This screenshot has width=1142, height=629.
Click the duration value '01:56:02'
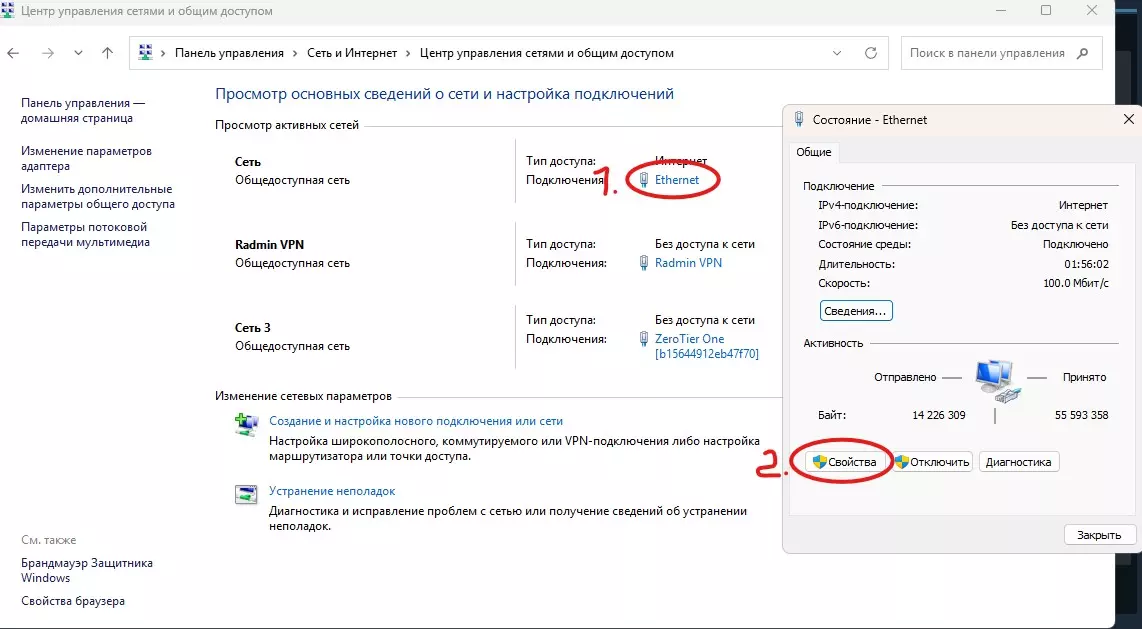[x=1086, y=264]
